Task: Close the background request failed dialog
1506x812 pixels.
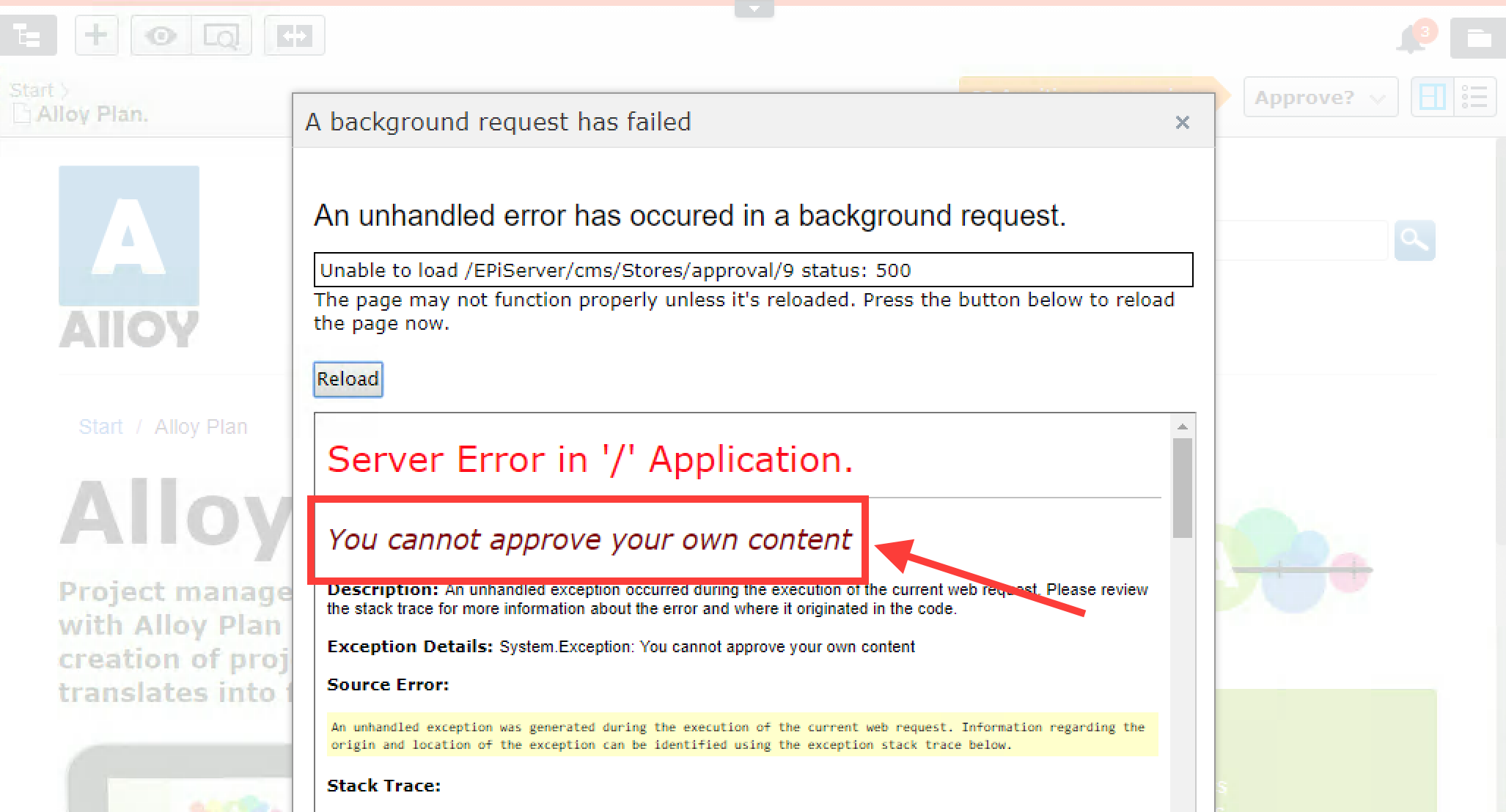Action: tap(1182, 122)
